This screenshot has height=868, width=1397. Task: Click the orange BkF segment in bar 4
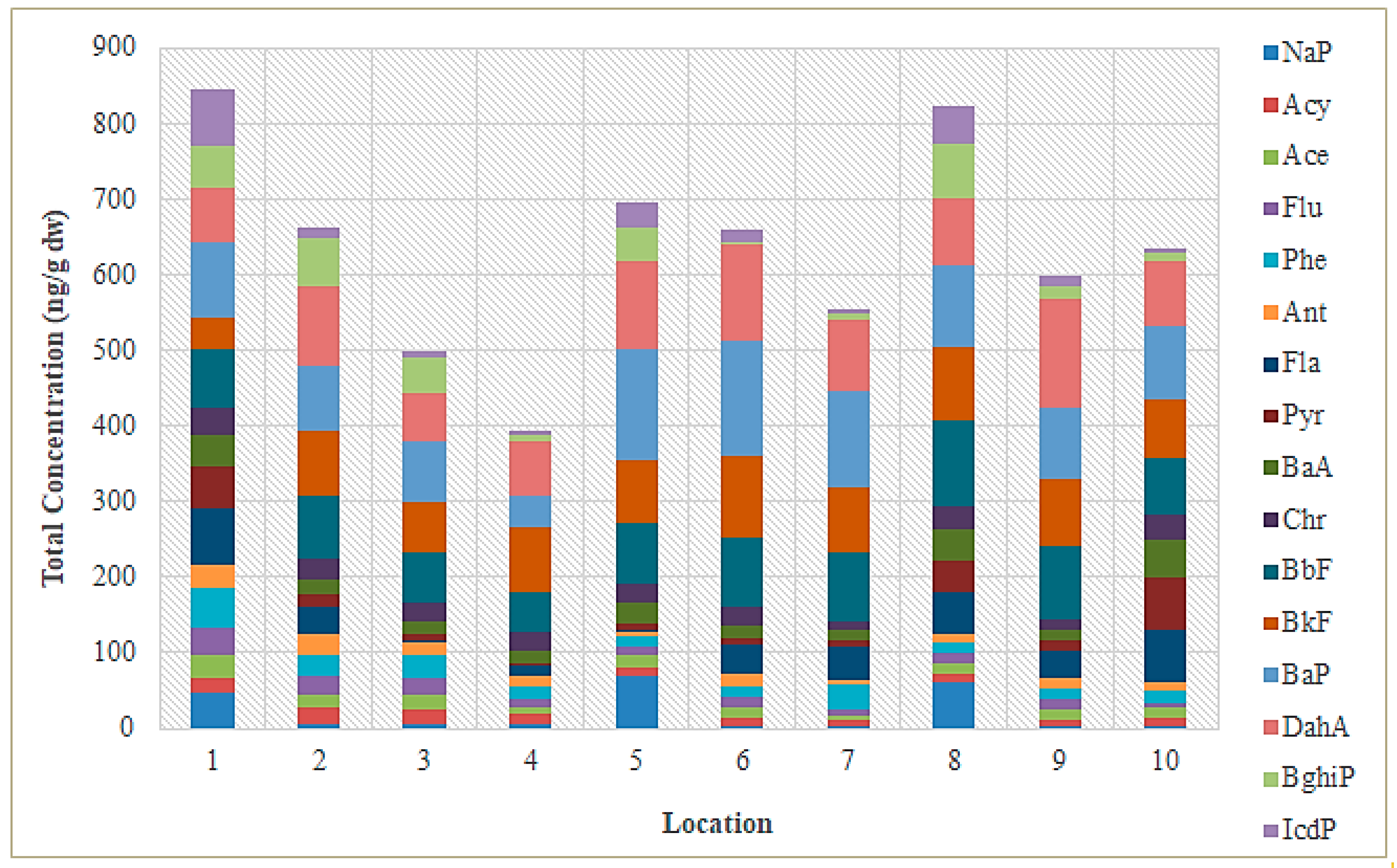click(x=530, y=559)
